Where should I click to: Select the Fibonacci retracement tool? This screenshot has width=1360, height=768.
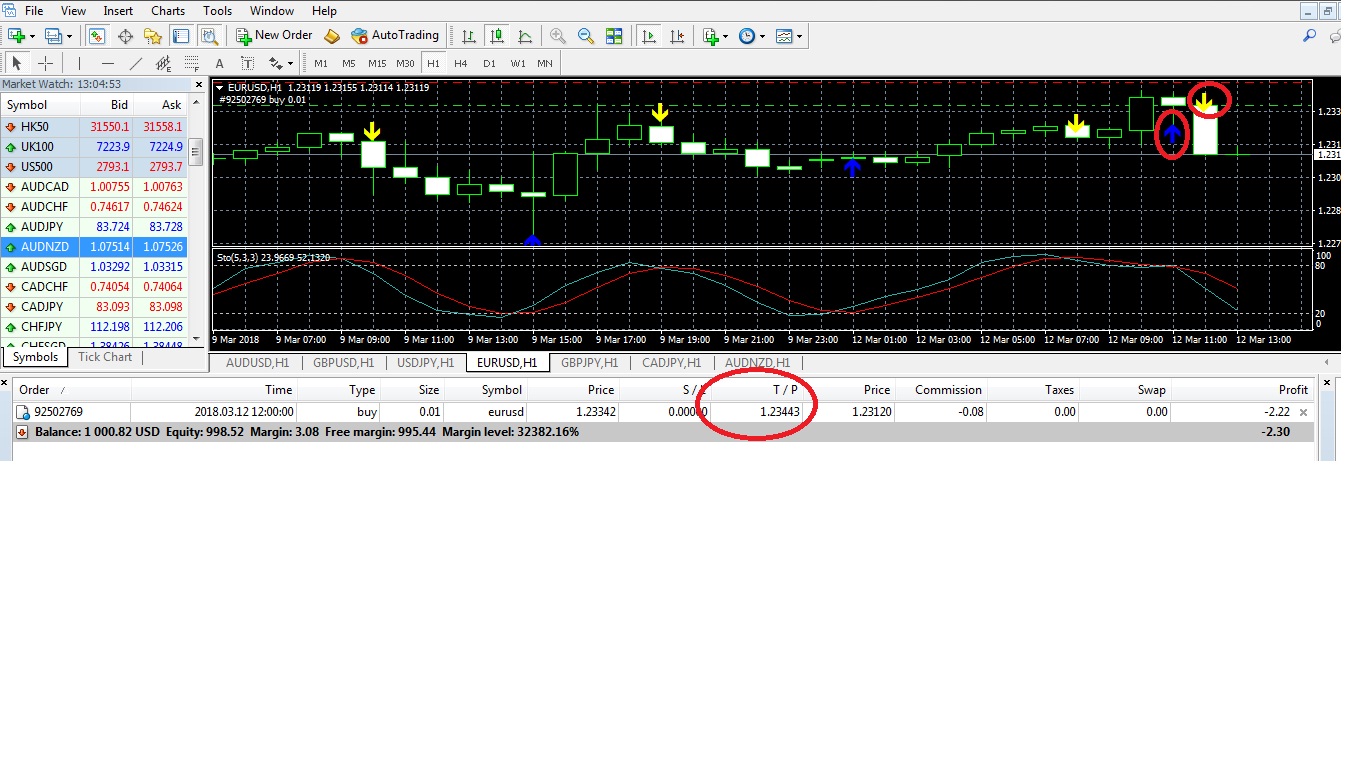click(192, 63)
